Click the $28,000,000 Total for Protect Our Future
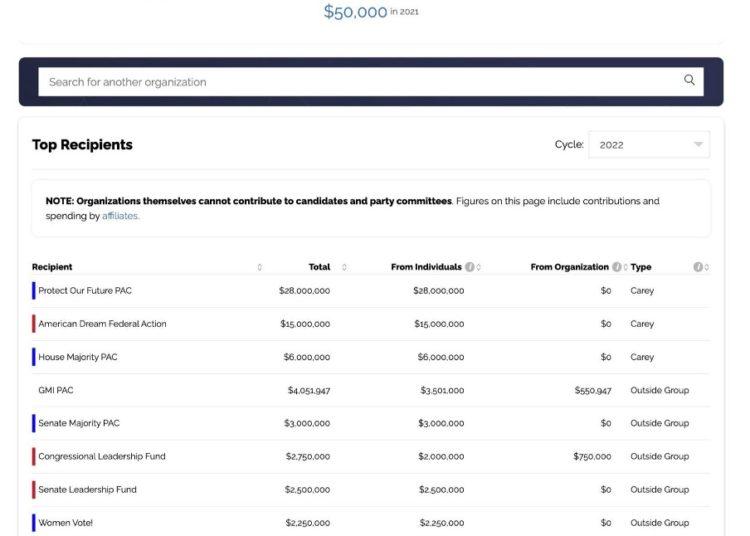 [x=304, y=291]
